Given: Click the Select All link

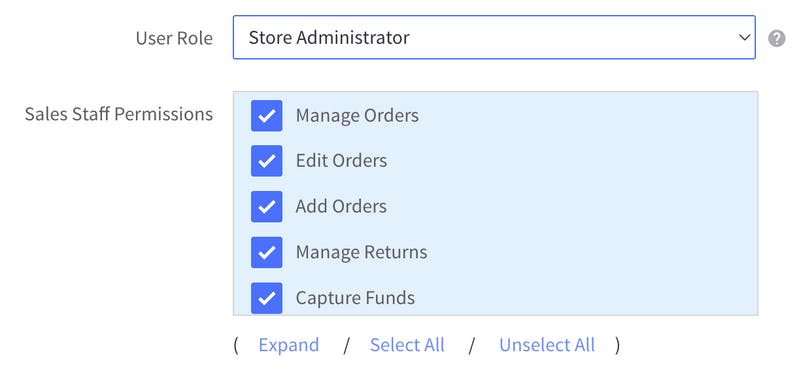Looking at the screenshot, I should click(407, 345).
